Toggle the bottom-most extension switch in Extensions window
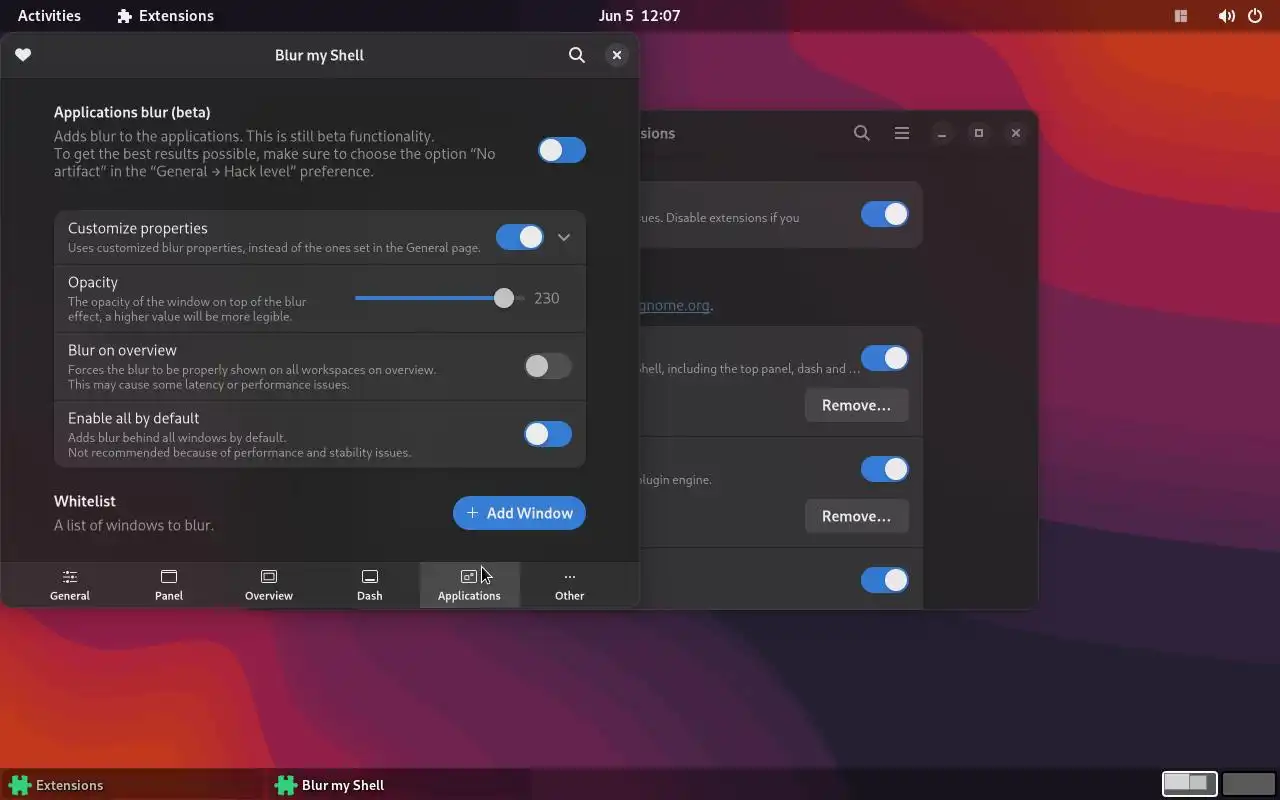 pos(885,580)
